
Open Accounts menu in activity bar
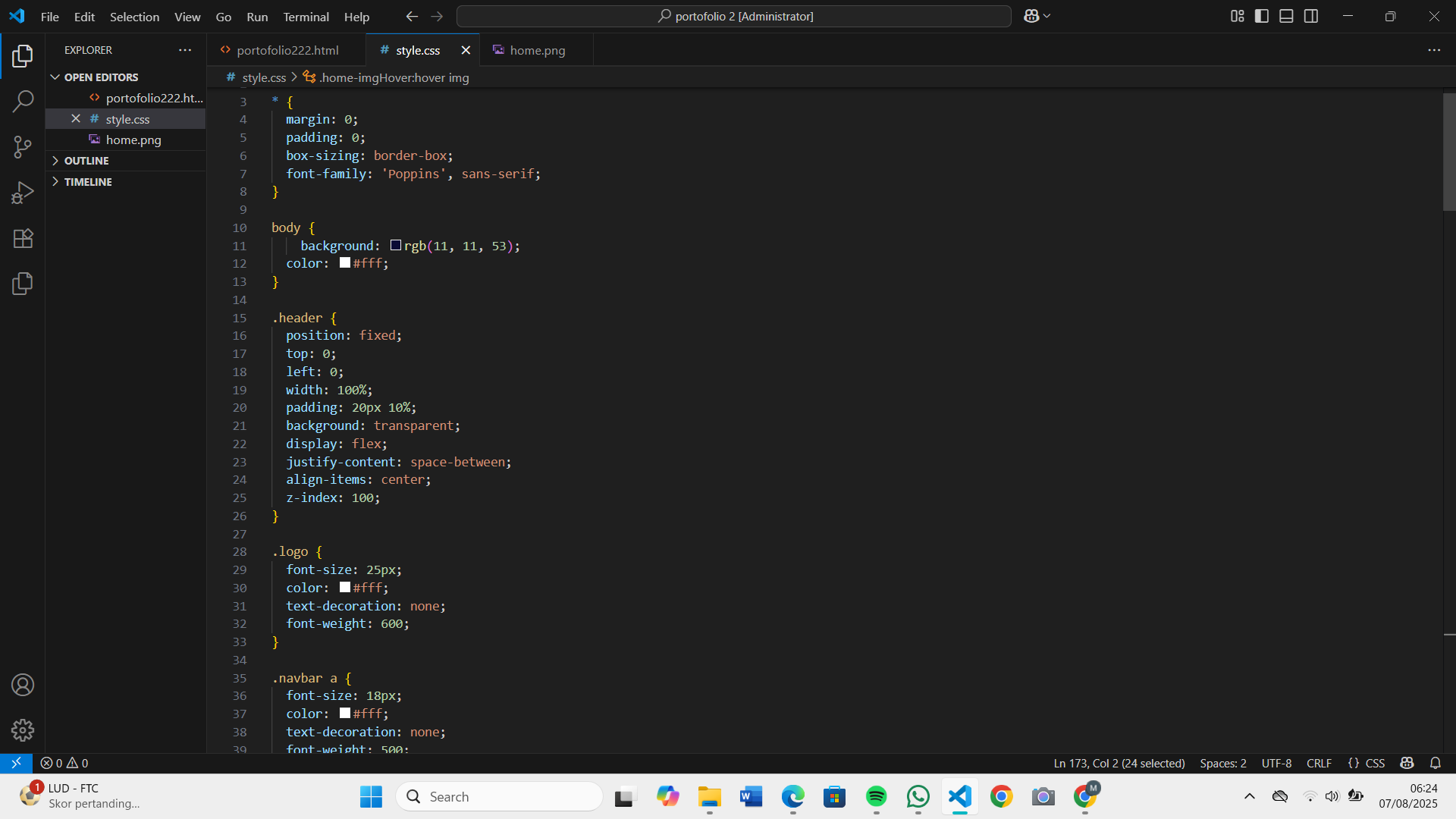tap(23, 685)
